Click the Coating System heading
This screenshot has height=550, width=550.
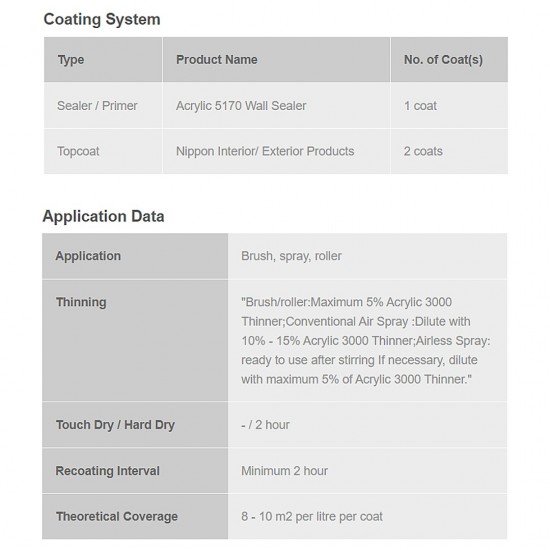click(x=102, y=19)
